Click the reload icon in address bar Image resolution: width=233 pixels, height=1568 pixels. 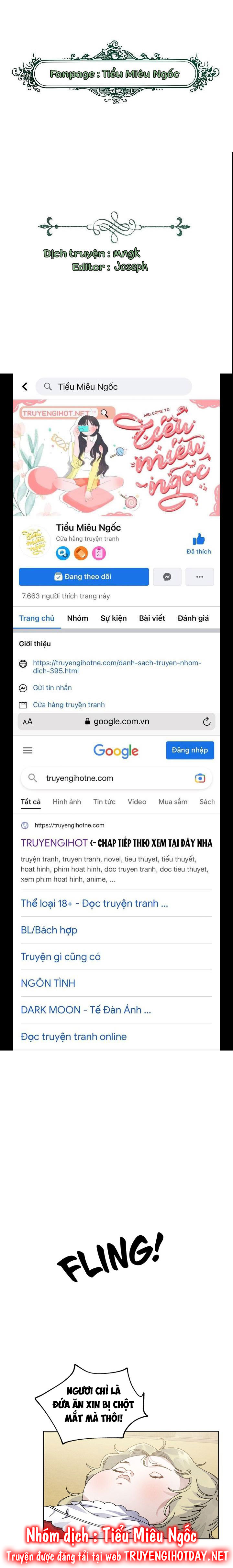(x=206, y=721)
